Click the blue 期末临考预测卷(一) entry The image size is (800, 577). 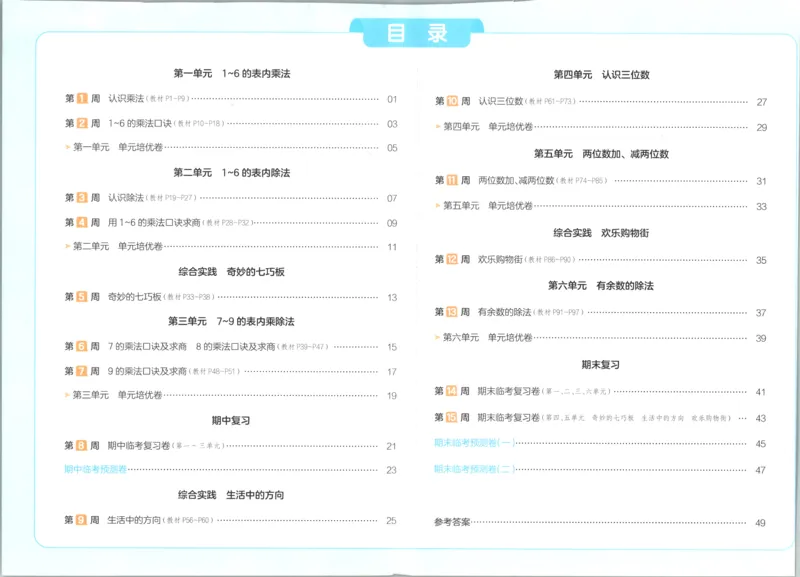(x=474, y=443)
